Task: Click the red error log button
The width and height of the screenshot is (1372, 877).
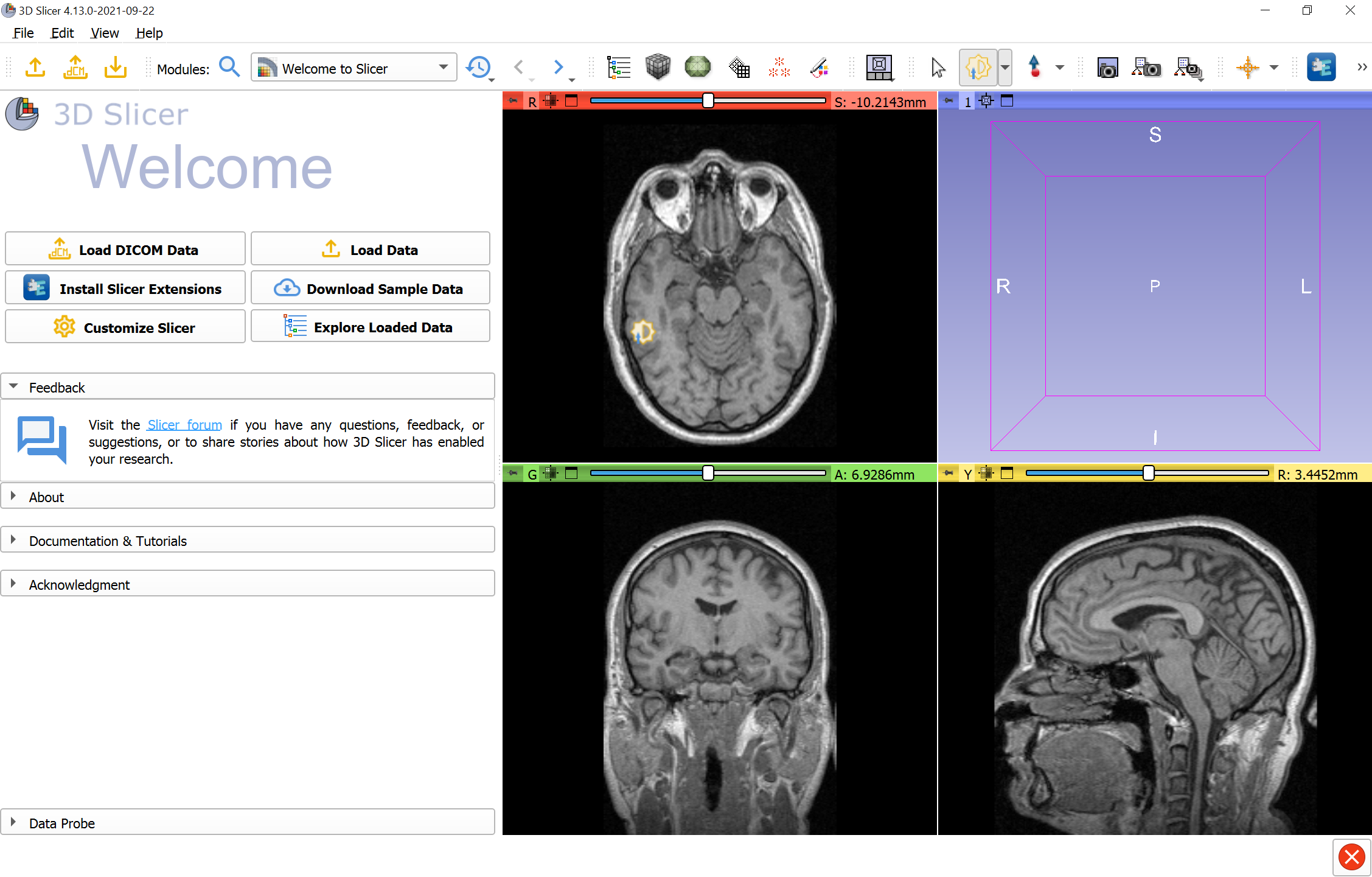Action: (1351, 858)
